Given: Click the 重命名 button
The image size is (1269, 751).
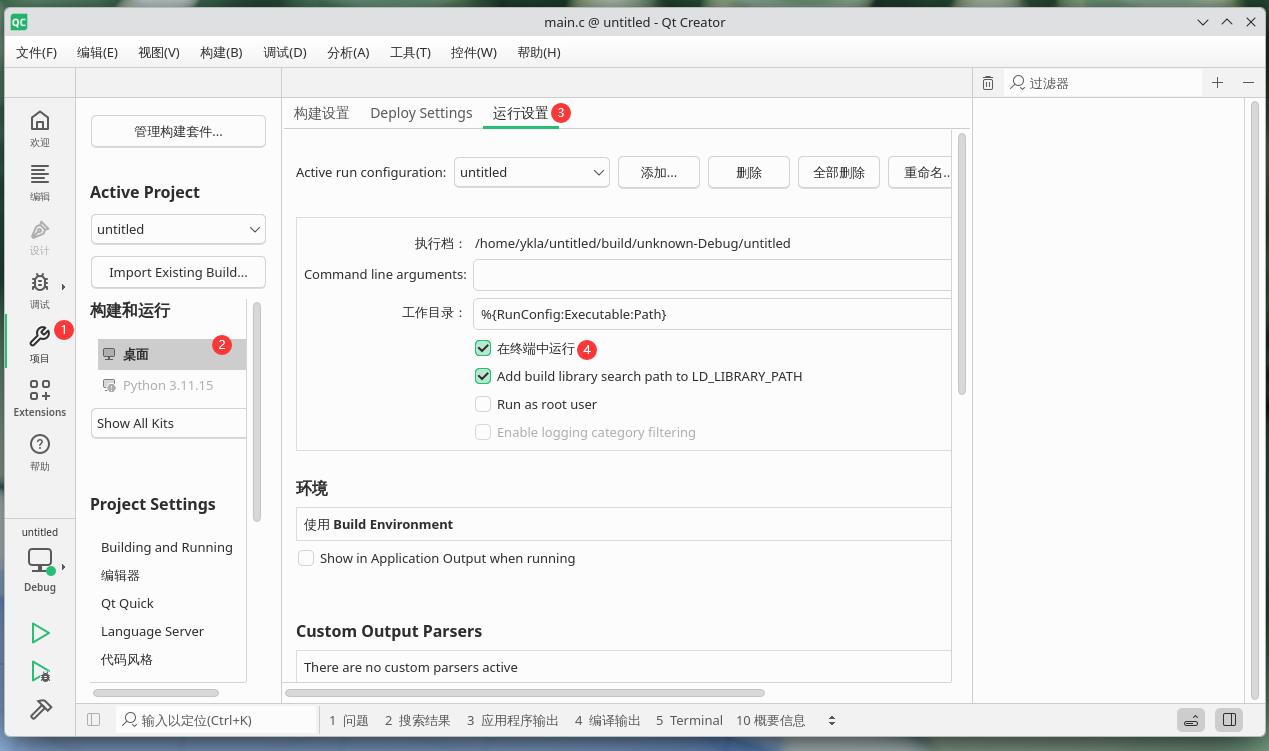Looking at the screenshot, I should [x=920, y=172].
